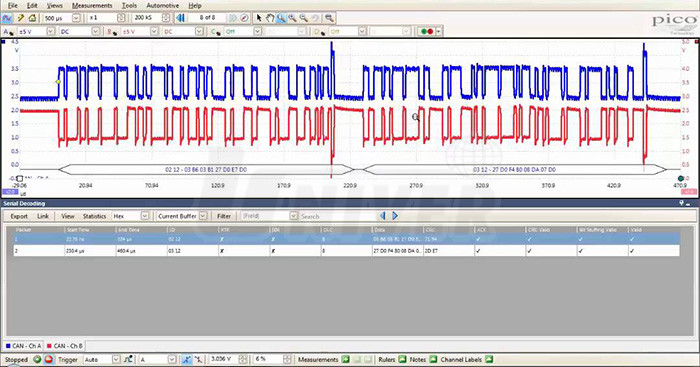Open the trigger mode Auto dropdown
The width and height of the screenshot is (700, 367).
116,359
